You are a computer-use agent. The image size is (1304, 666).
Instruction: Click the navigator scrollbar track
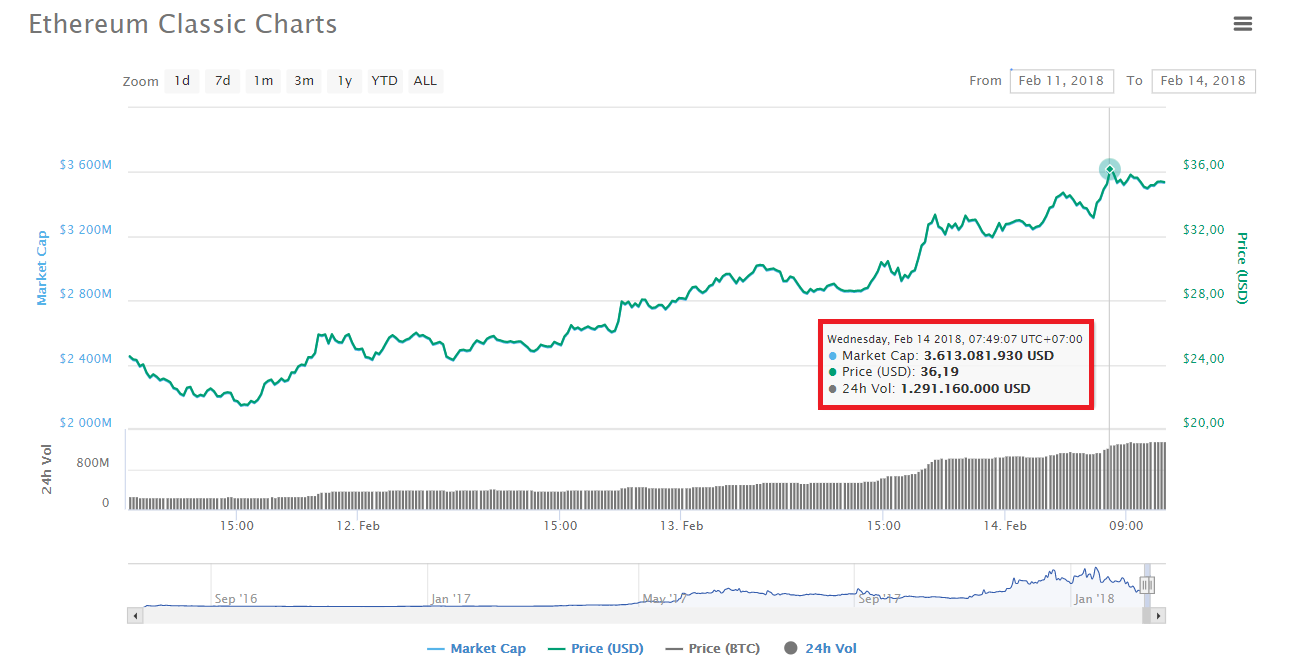coord(640,616)
